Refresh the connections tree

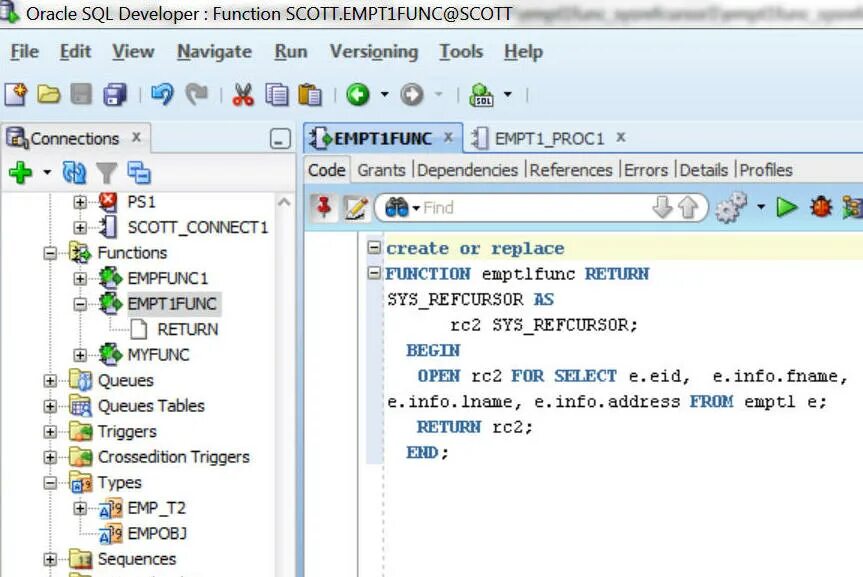pyautogui.click(x=74, y=172)
